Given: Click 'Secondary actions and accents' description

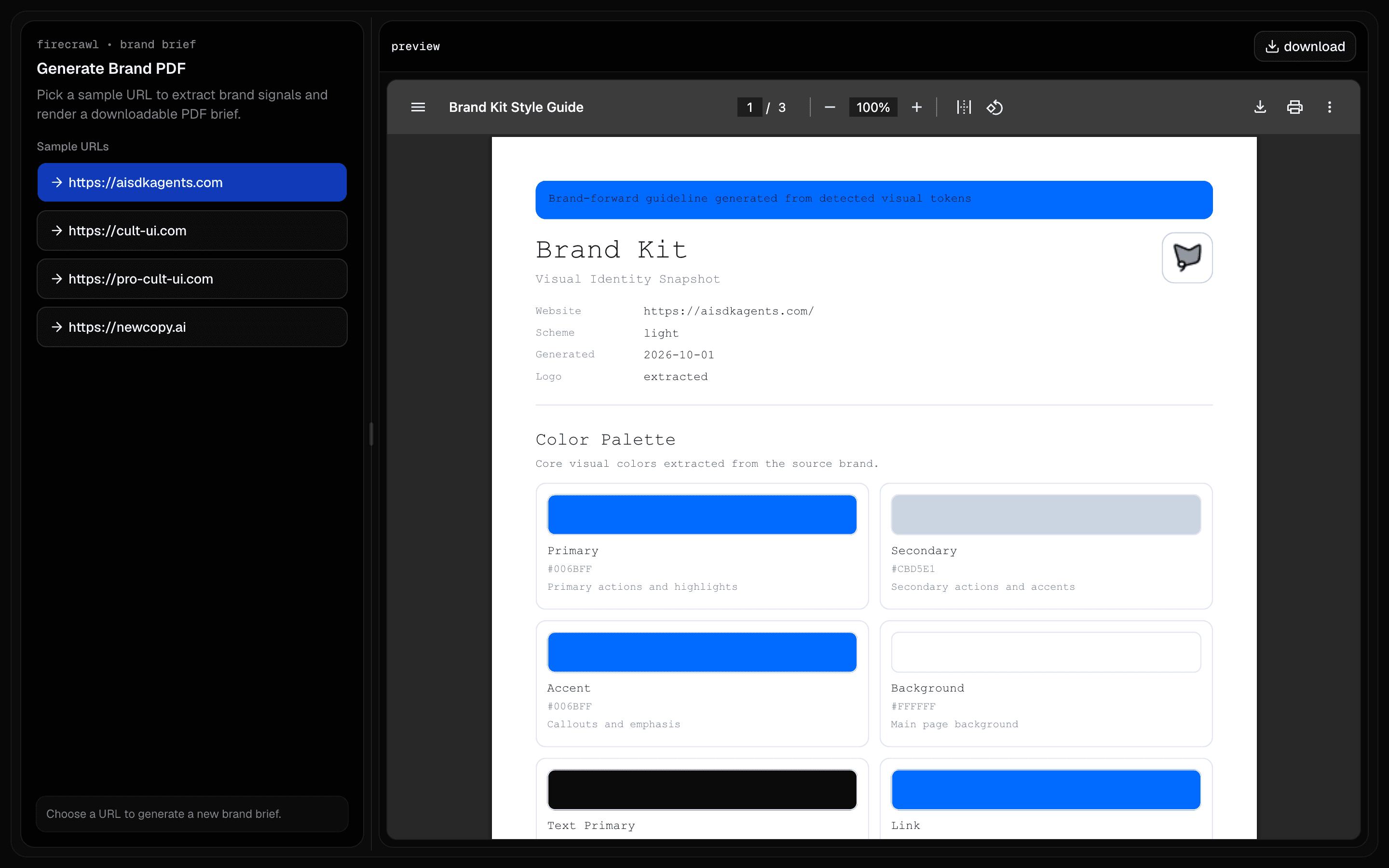Looking at the screenshot, I should click(x=982, y=587).
